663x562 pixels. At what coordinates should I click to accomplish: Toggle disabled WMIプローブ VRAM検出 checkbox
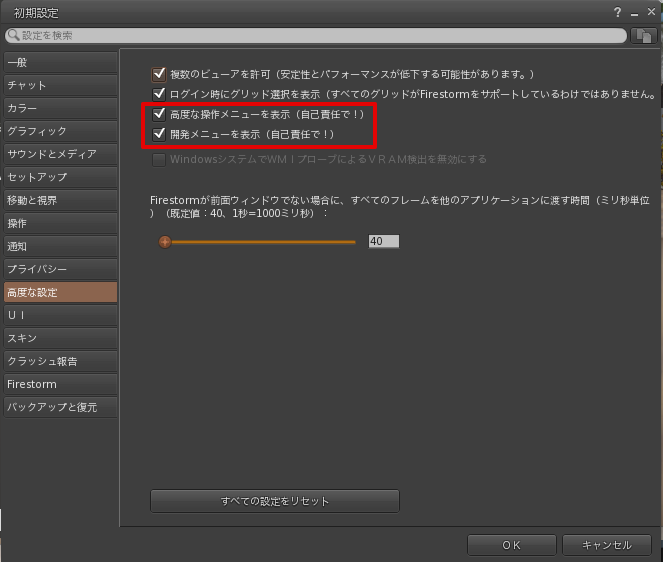(x=159, y=159)
